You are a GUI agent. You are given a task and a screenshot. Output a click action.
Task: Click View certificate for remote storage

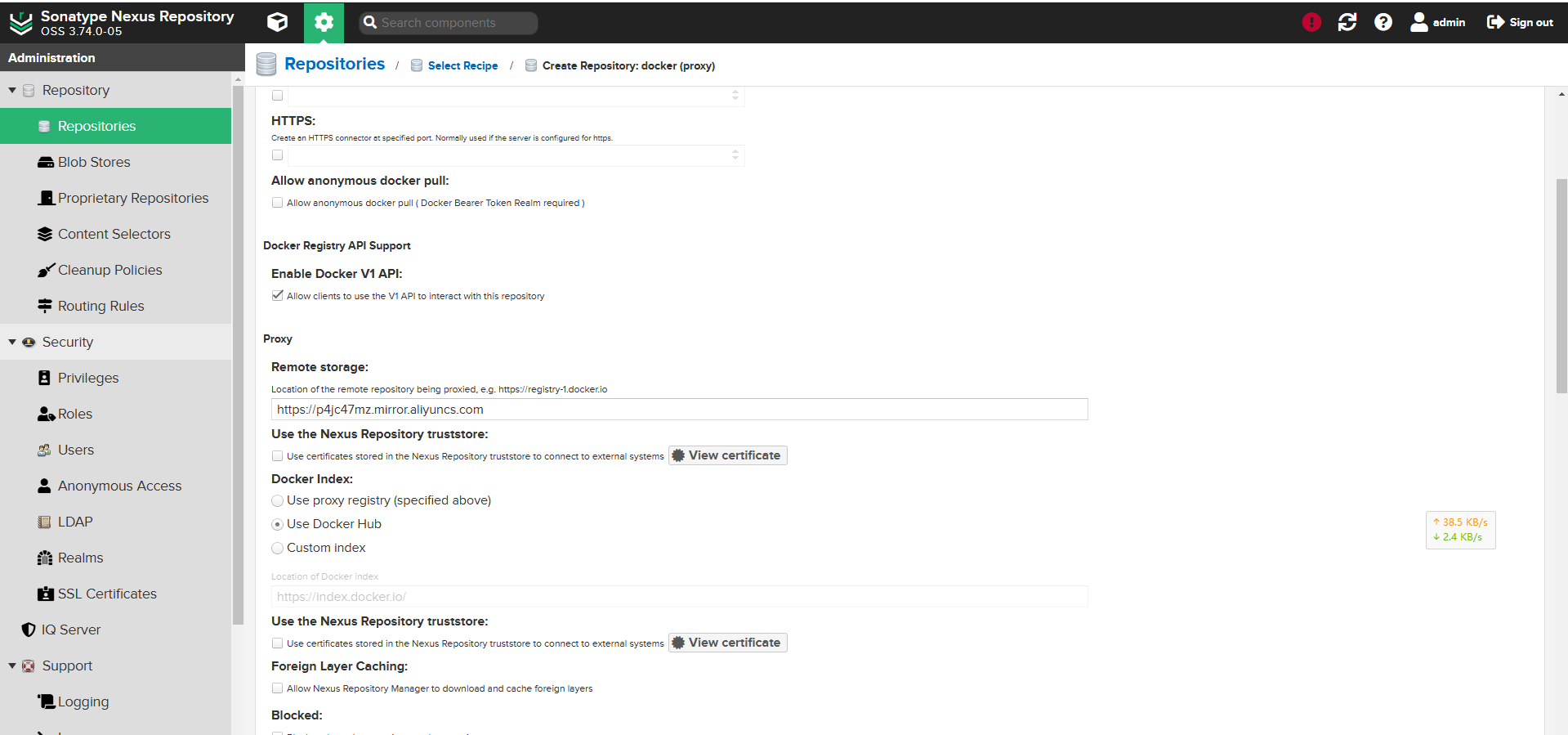coord(727,455)
